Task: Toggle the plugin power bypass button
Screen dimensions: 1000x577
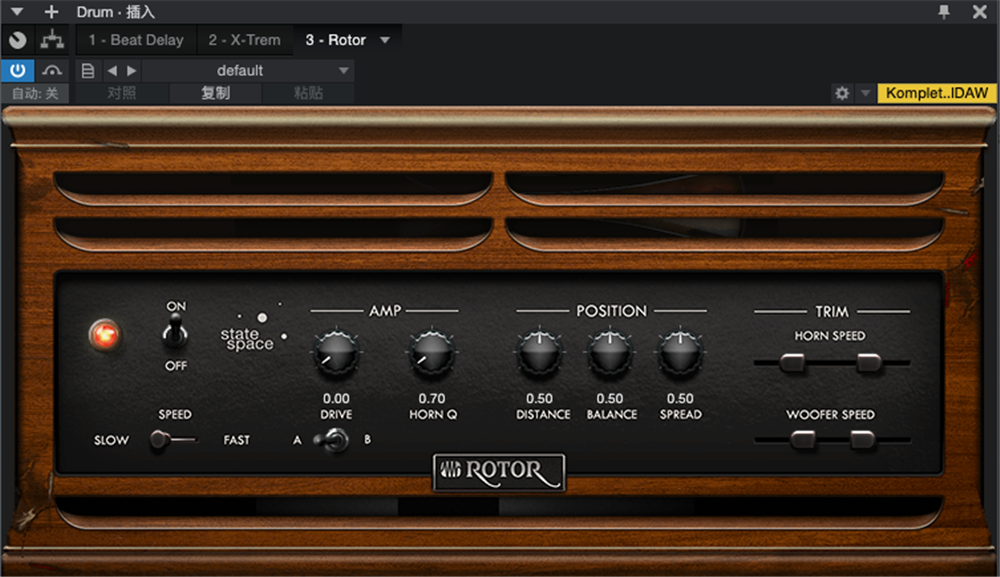Action: point(17,70)
